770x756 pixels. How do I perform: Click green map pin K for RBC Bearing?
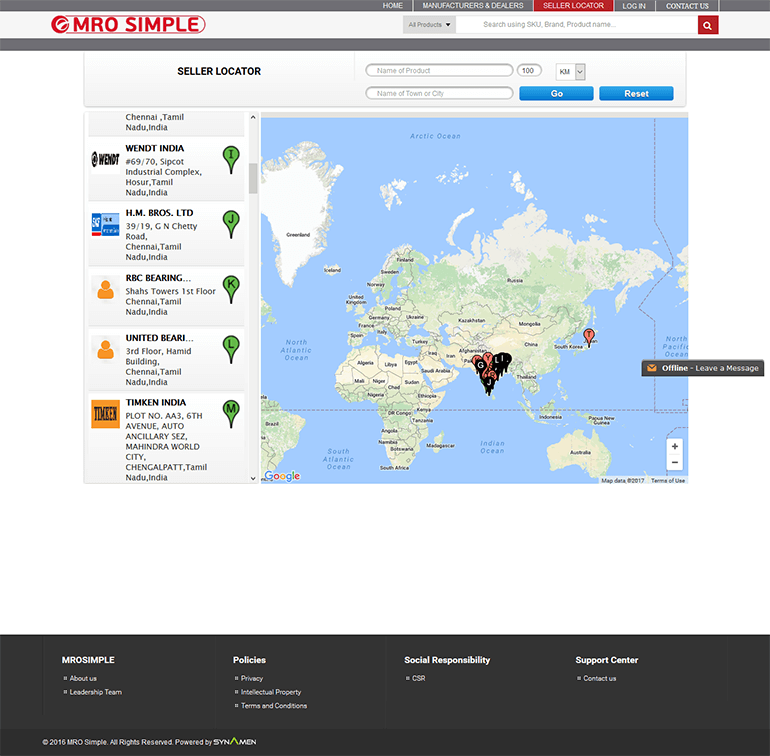click(x=231, y=286)
